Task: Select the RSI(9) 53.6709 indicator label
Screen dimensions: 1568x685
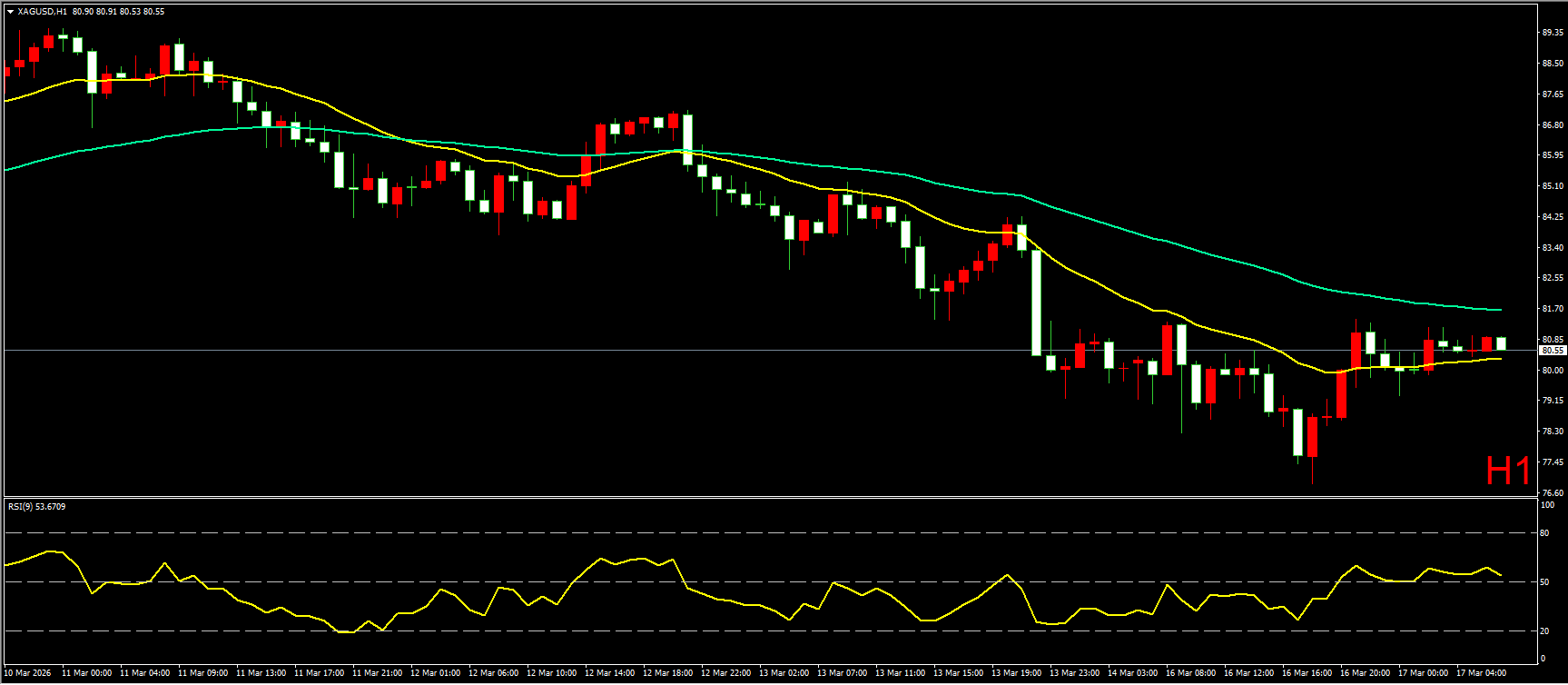Action: pyautogui.click(x=36, y=506)
